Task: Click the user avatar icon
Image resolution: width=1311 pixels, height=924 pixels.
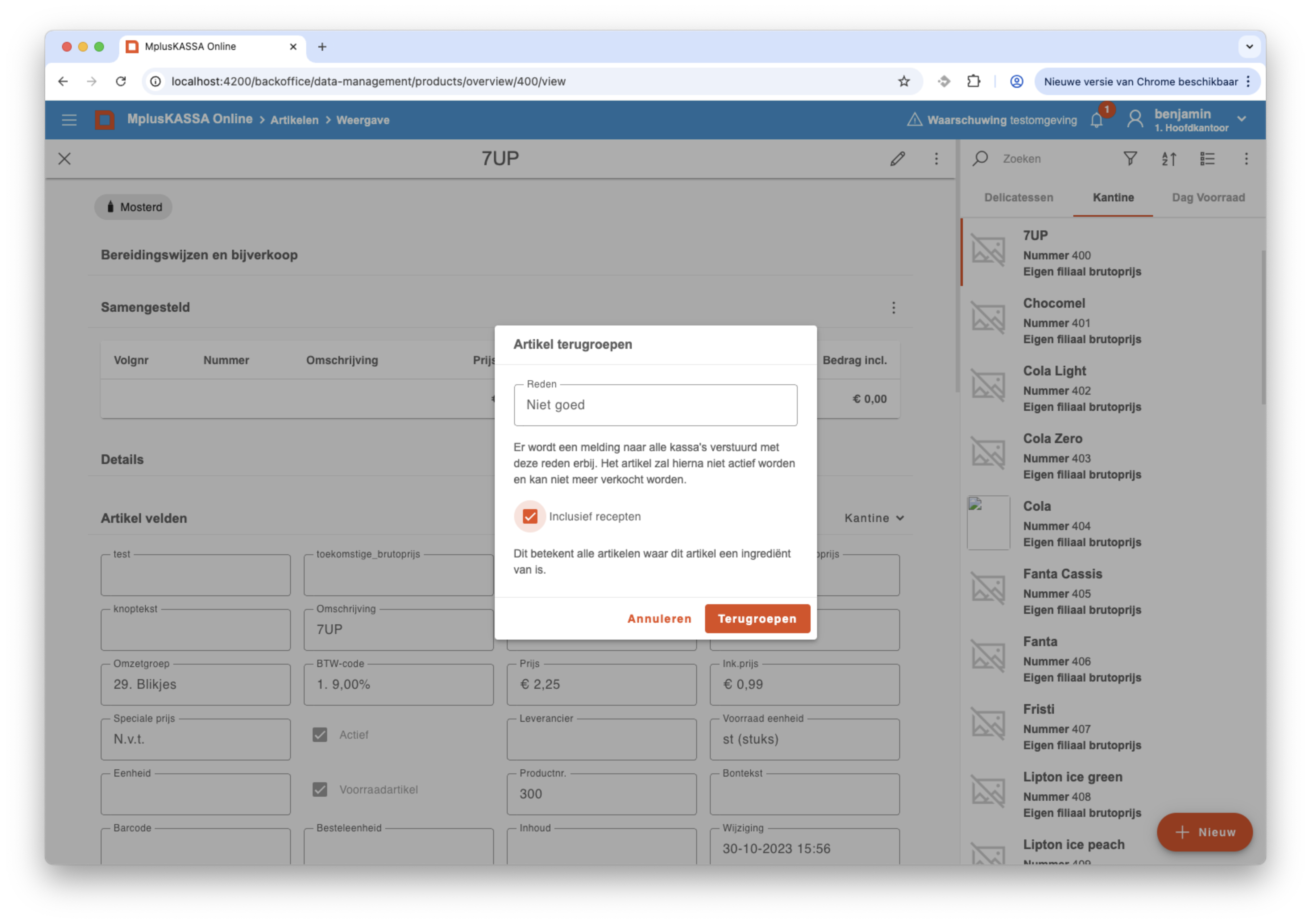Action: [x=1135, y=119]
